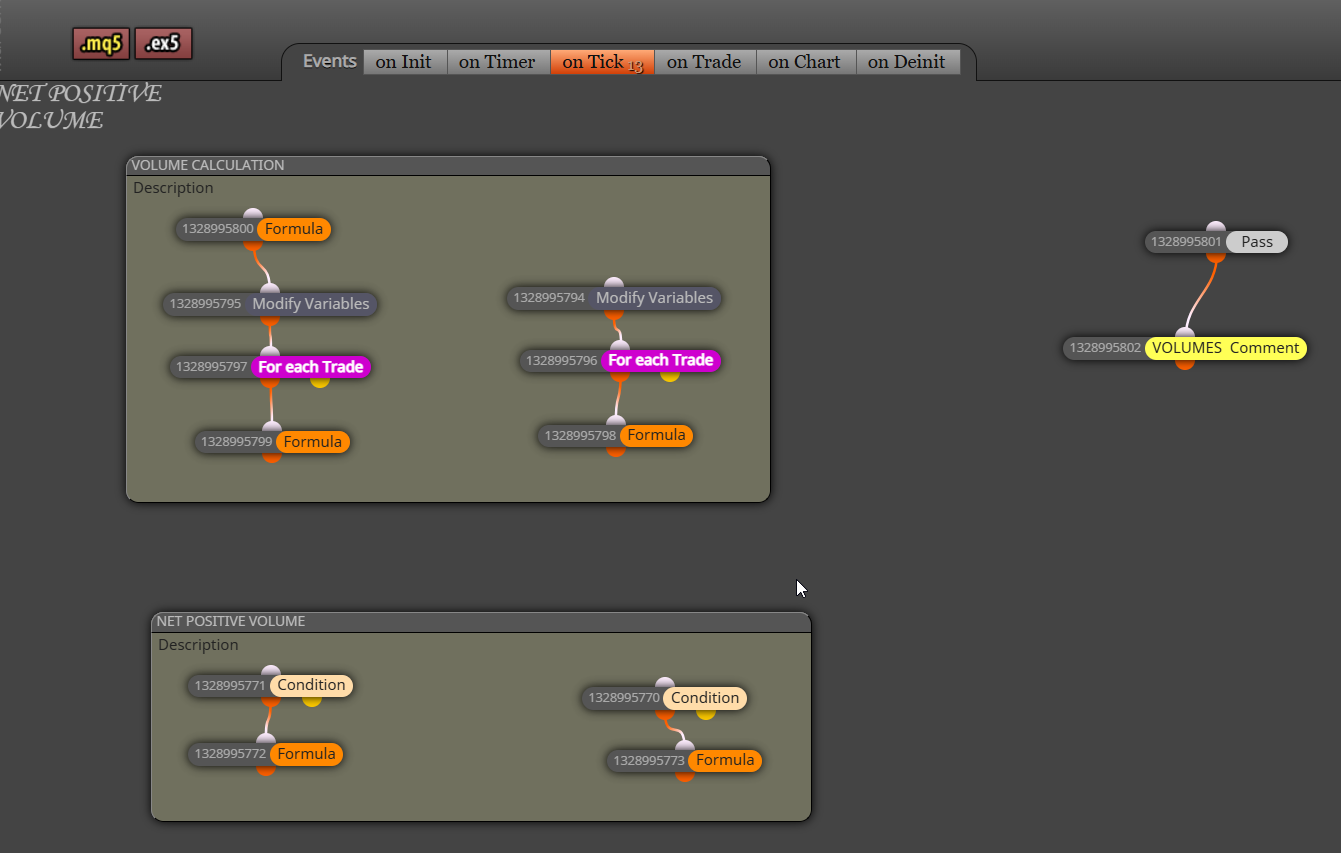Click yellow output connector on For each Trade 1328995797
Viewport: 1341px width, 853px height.
pos(320,381)
